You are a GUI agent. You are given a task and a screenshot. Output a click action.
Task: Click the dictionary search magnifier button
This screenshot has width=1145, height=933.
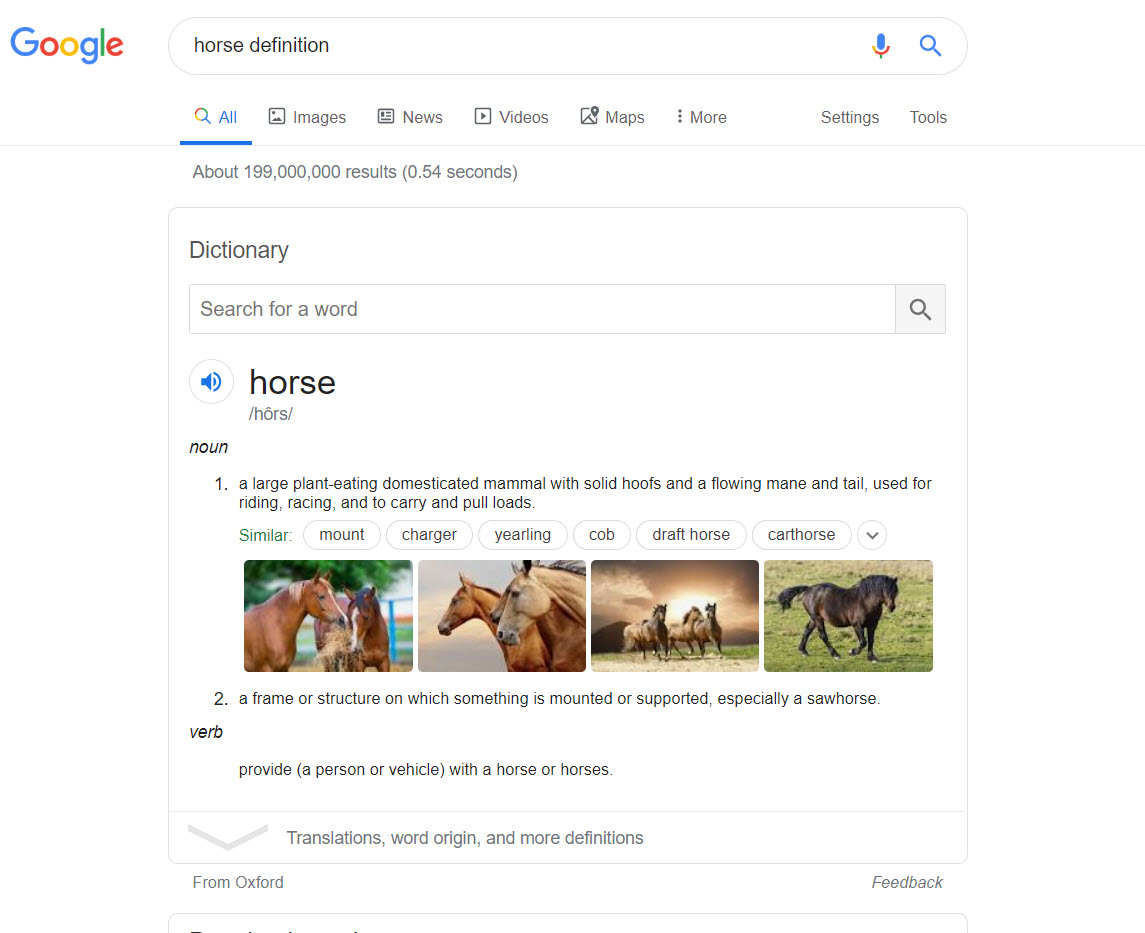click(x=920, y=309)
